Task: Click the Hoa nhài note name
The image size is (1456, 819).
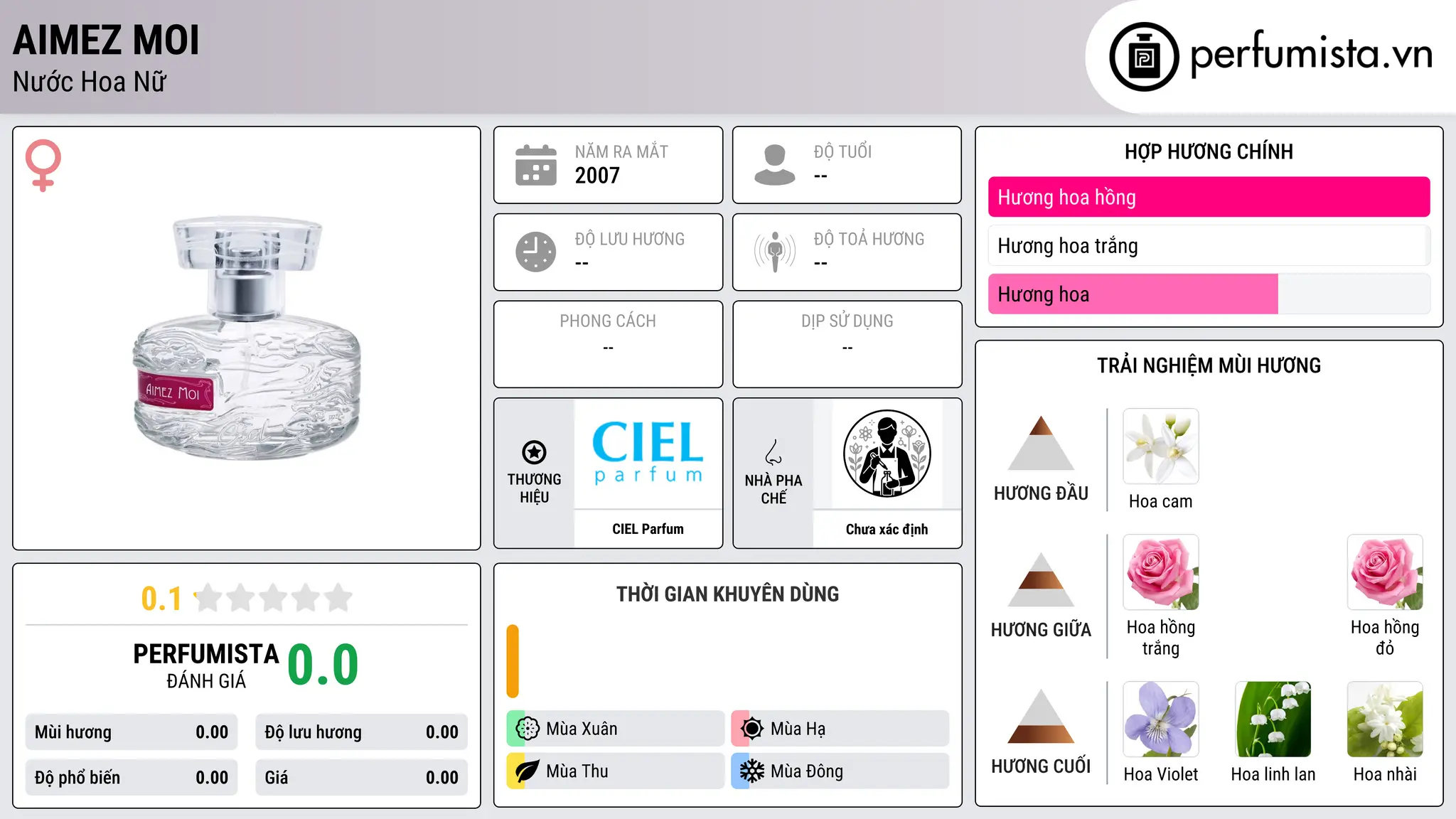Action: (1385, 774)
